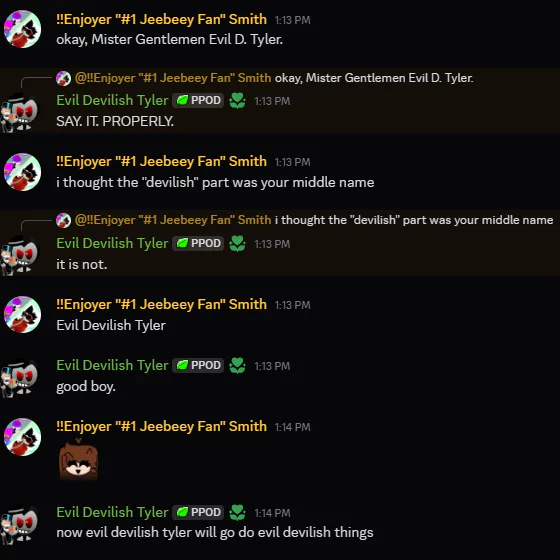Image resolution: width=560 pixels, height=560 pixels.
Task: Click the 1:14 PM timestamp on the emoji message
Action: click(292, 427)
